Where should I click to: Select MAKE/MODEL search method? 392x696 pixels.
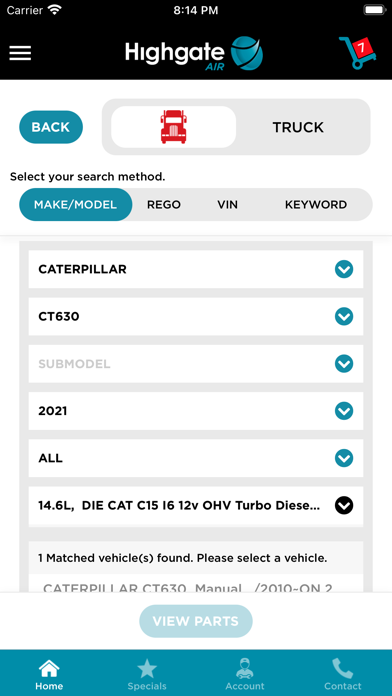click(x=75, y=205)
